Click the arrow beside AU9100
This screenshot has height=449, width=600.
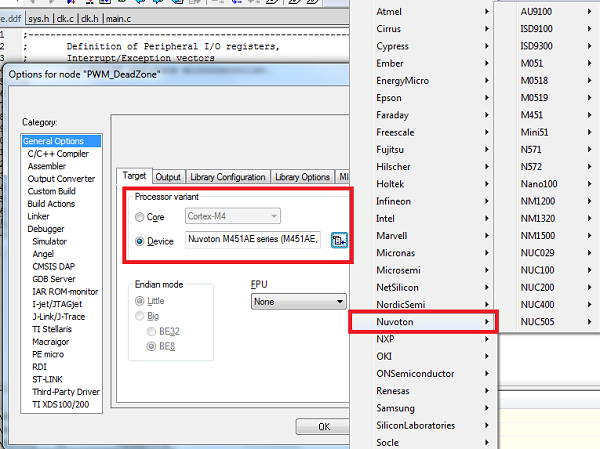(x=590, y=11)
